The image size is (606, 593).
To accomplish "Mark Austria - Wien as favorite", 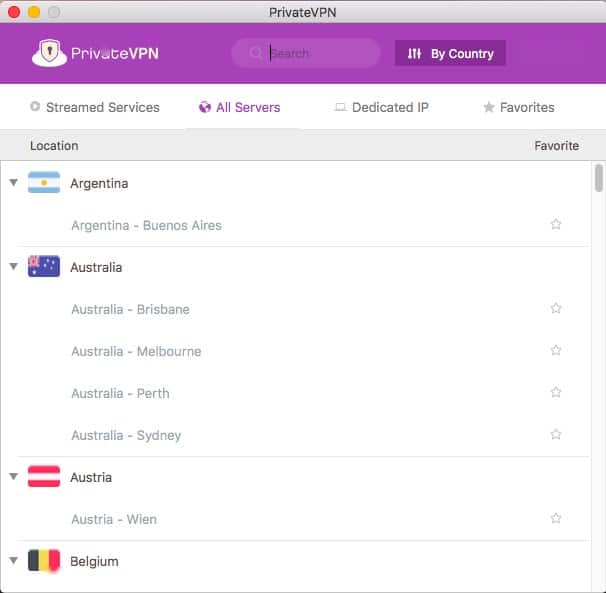I will 556,519.
